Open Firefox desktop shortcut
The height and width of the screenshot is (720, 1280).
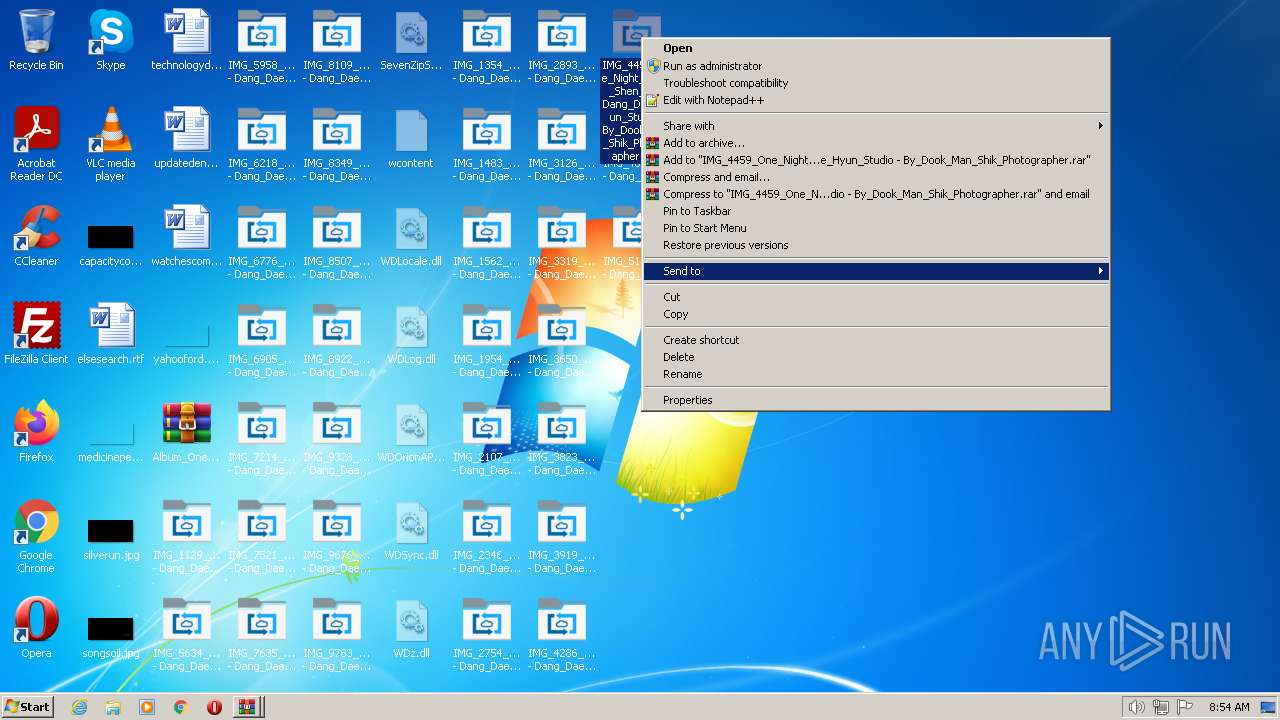(36, 432)
